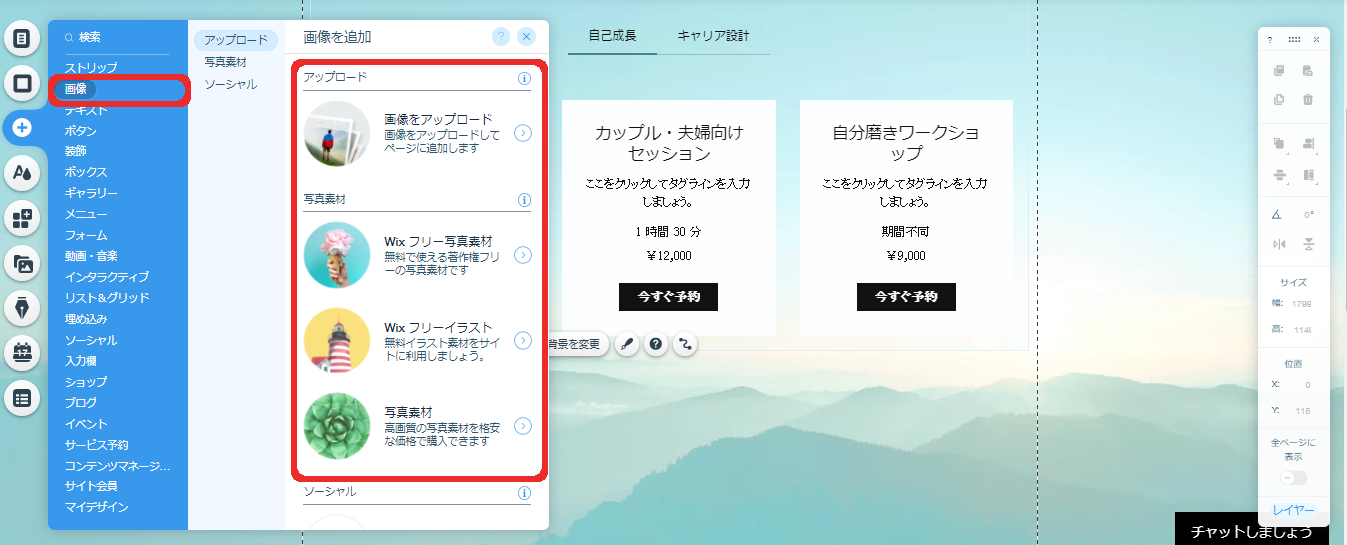Screen dimensions: 1347x545
Task: Expand the Wix フリーイラスト arrow
Action: click(522, 341)
